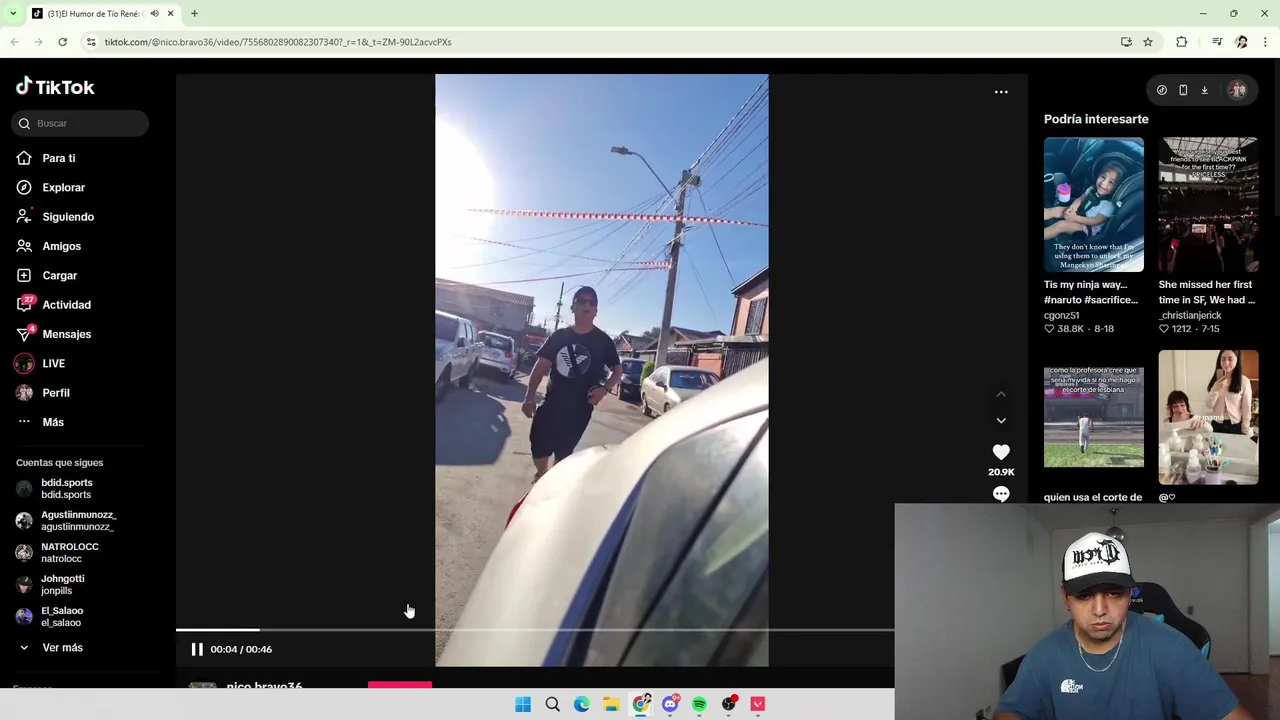Image resolution: width=1280 pixels, height=720 pixels.
Task: Open the Chrome profile avatar
Action: pyautogui.click(x=1241, y=42)
